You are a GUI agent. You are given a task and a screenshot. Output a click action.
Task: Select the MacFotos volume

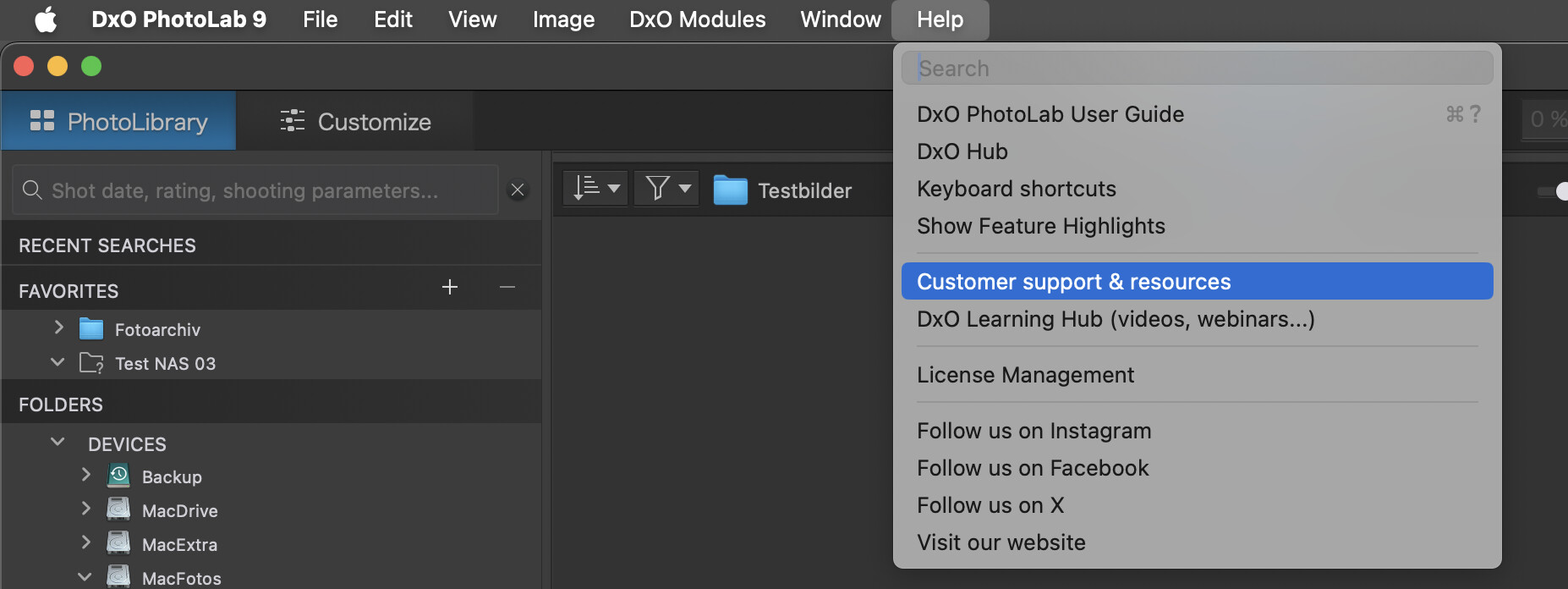tap(182, 578)
